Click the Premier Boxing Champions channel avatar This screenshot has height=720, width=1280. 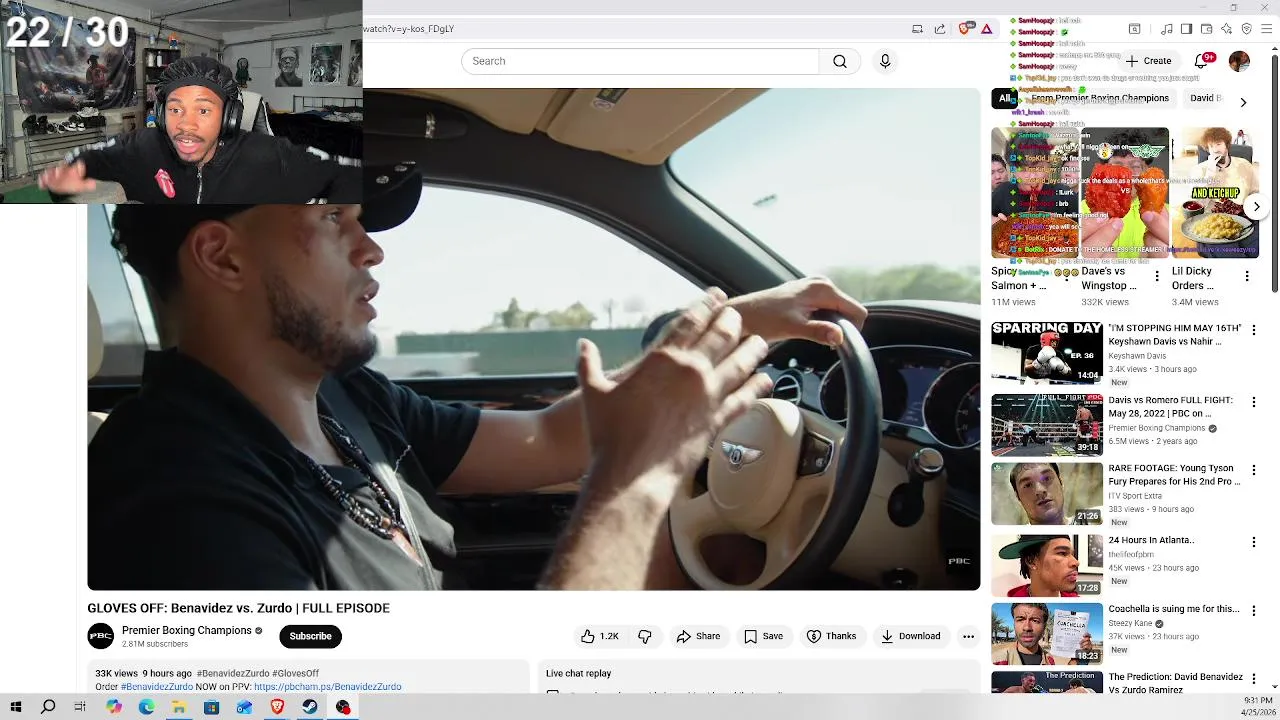click(x=101, y=636)
